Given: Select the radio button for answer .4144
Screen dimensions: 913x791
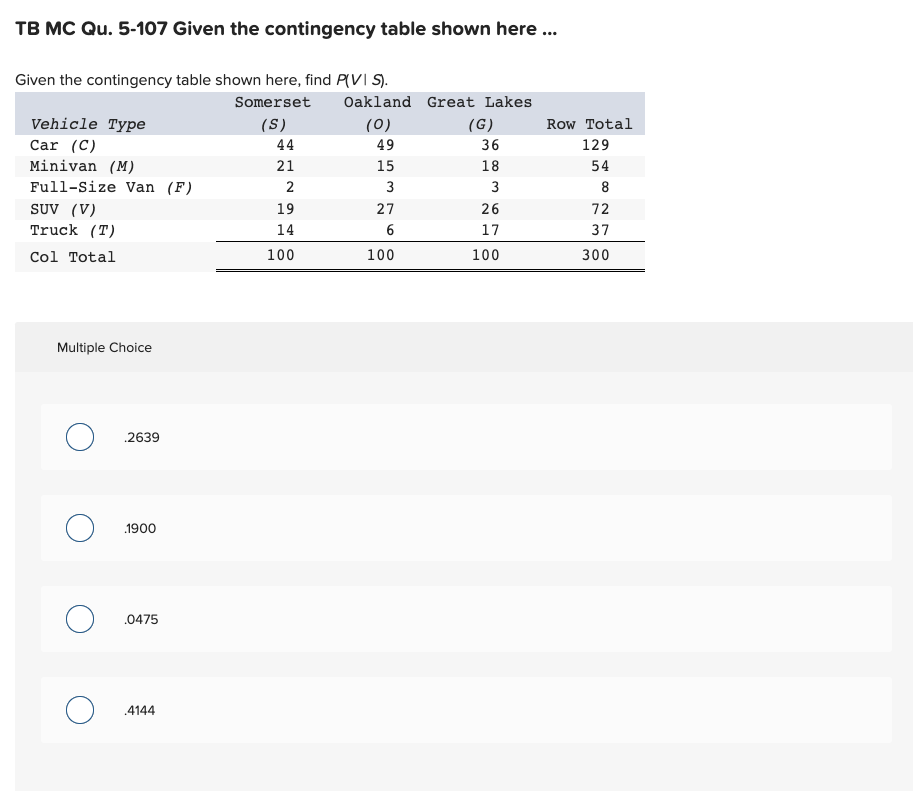Looking at the screenshot, I should click(80, 710).
